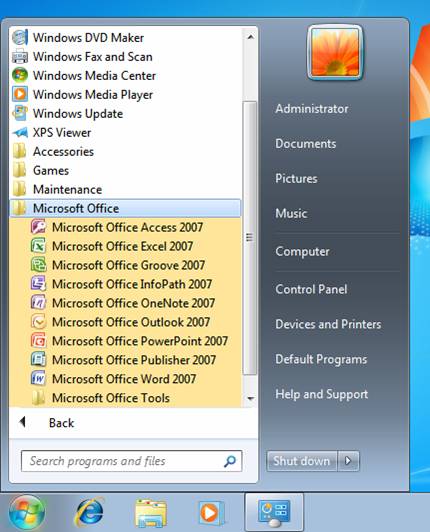The width and height of the screenshot is (430, 532).
Task: Click the 'Windows Media Center' label
Action: [94, 76]
